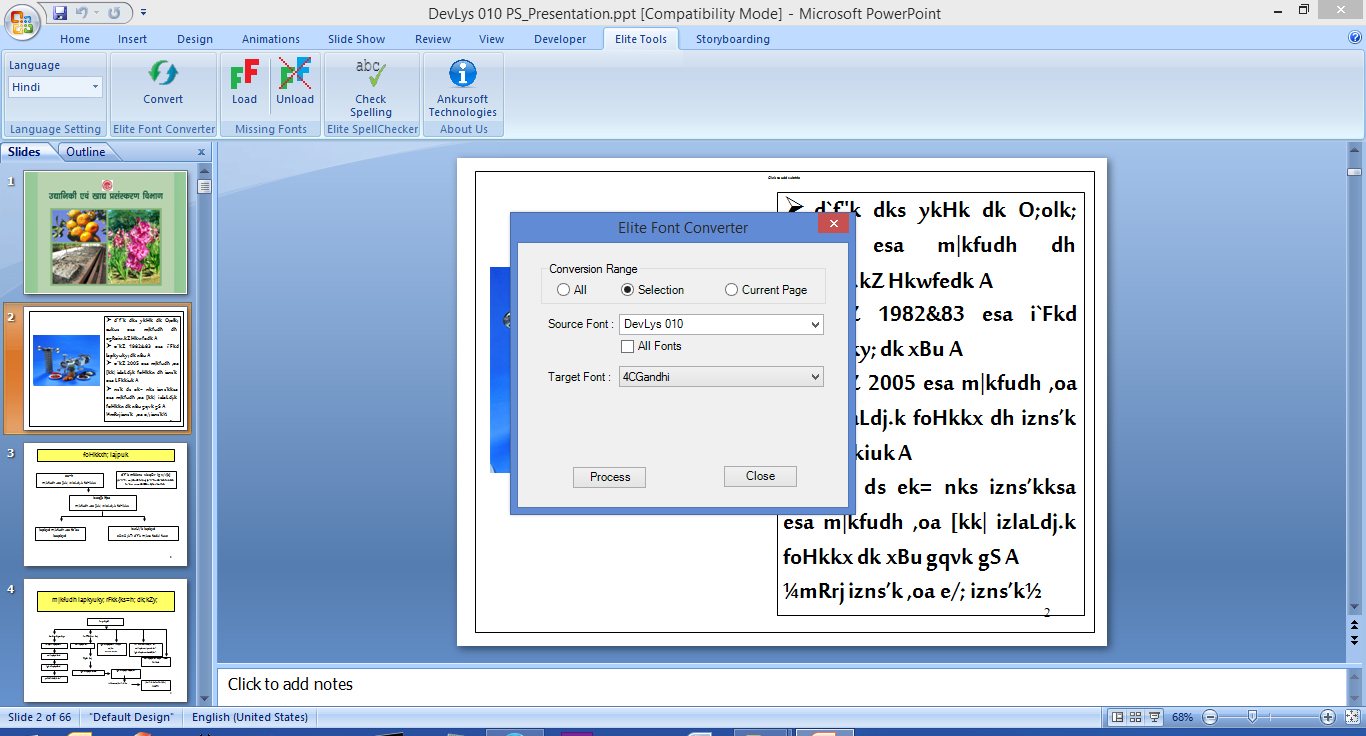
Task: Select slide 4 thumbnail
Action: [x=105, y=640]
